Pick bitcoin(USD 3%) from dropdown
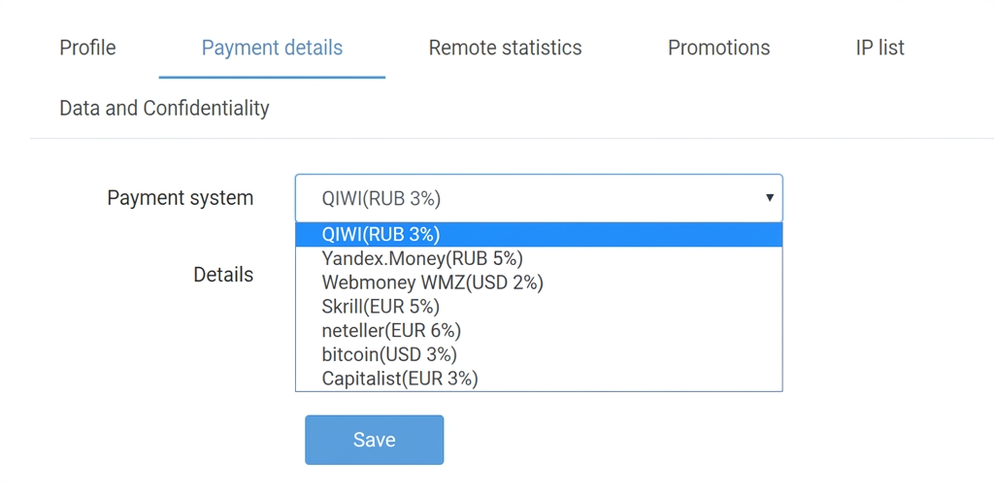 click(x=539, y=355)
